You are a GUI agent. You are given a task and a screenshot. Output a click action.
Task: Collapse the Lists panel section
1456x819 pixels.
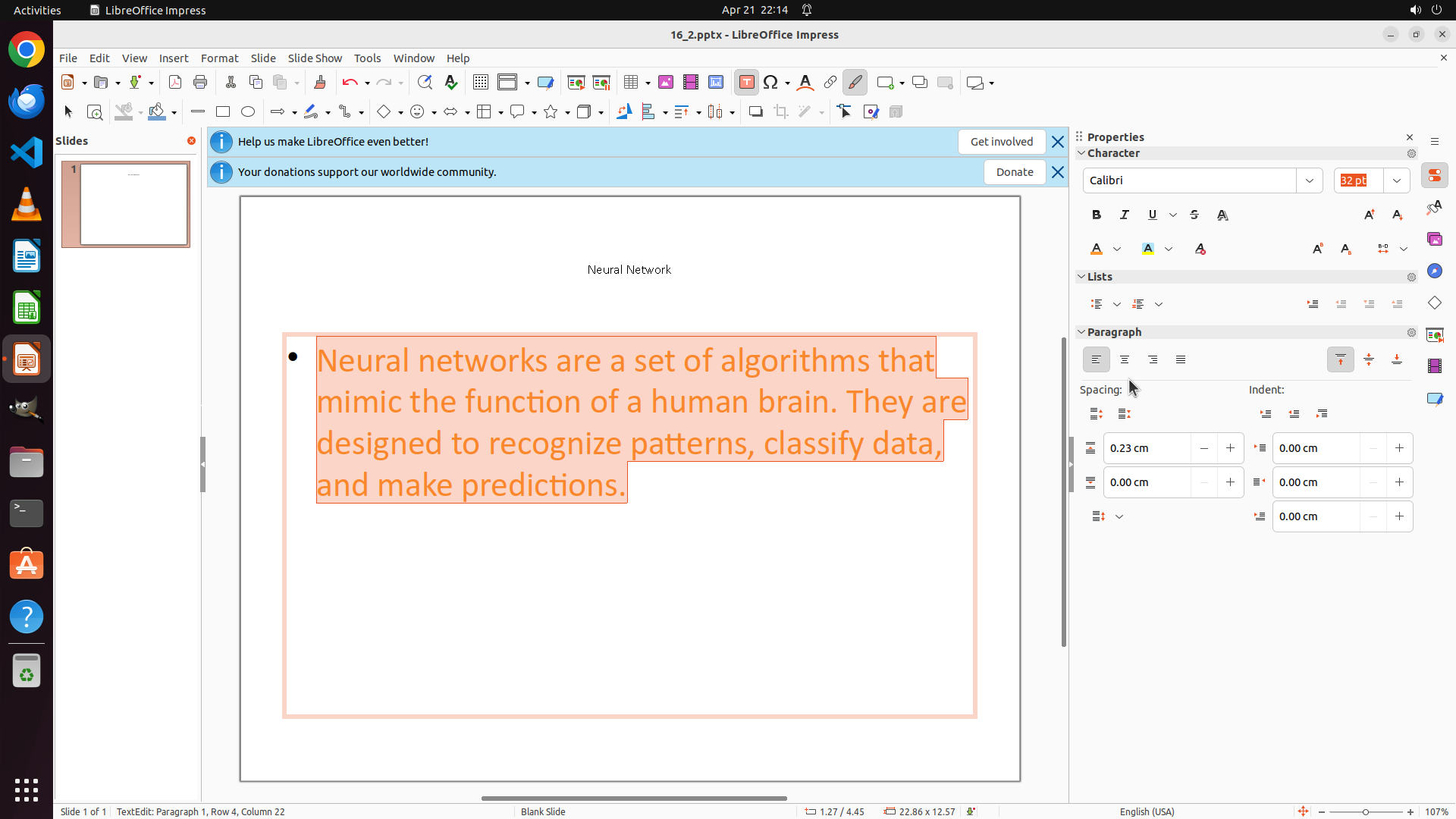[x=1081, y=277]
